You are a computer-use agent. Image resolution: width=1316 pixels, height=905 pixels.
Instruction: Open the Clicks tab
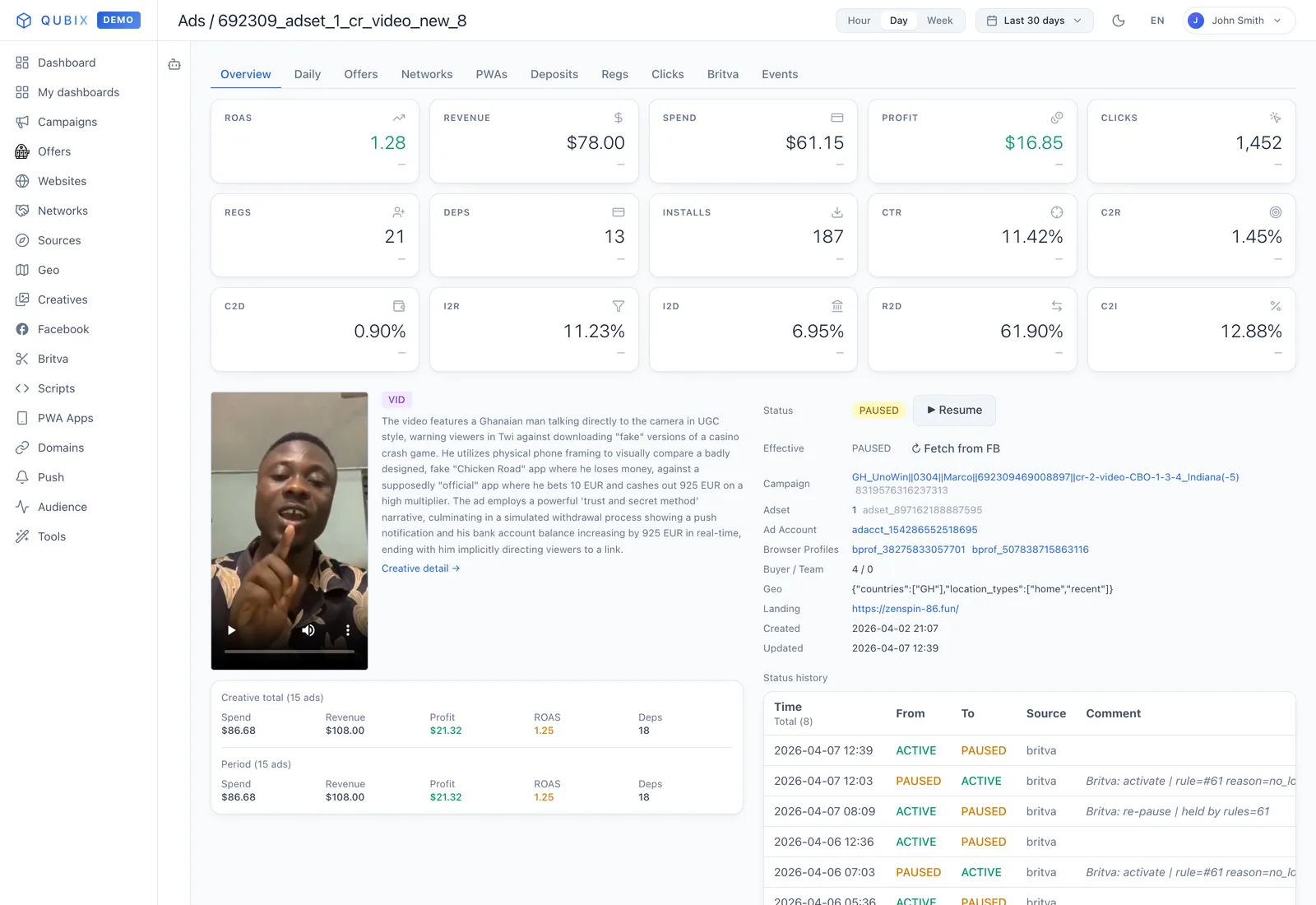[x=668, y=74]
